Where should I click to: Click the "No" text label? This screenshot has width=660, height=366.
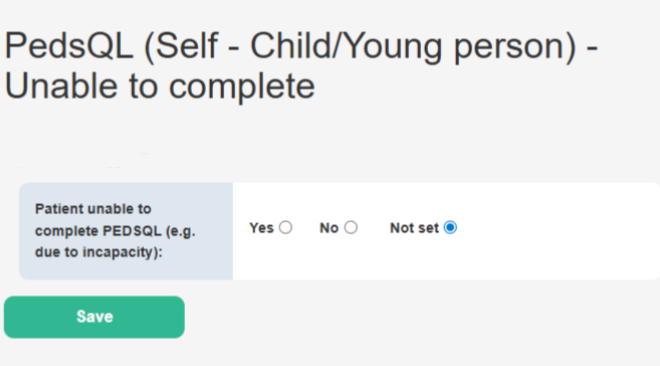pos(329,228)
